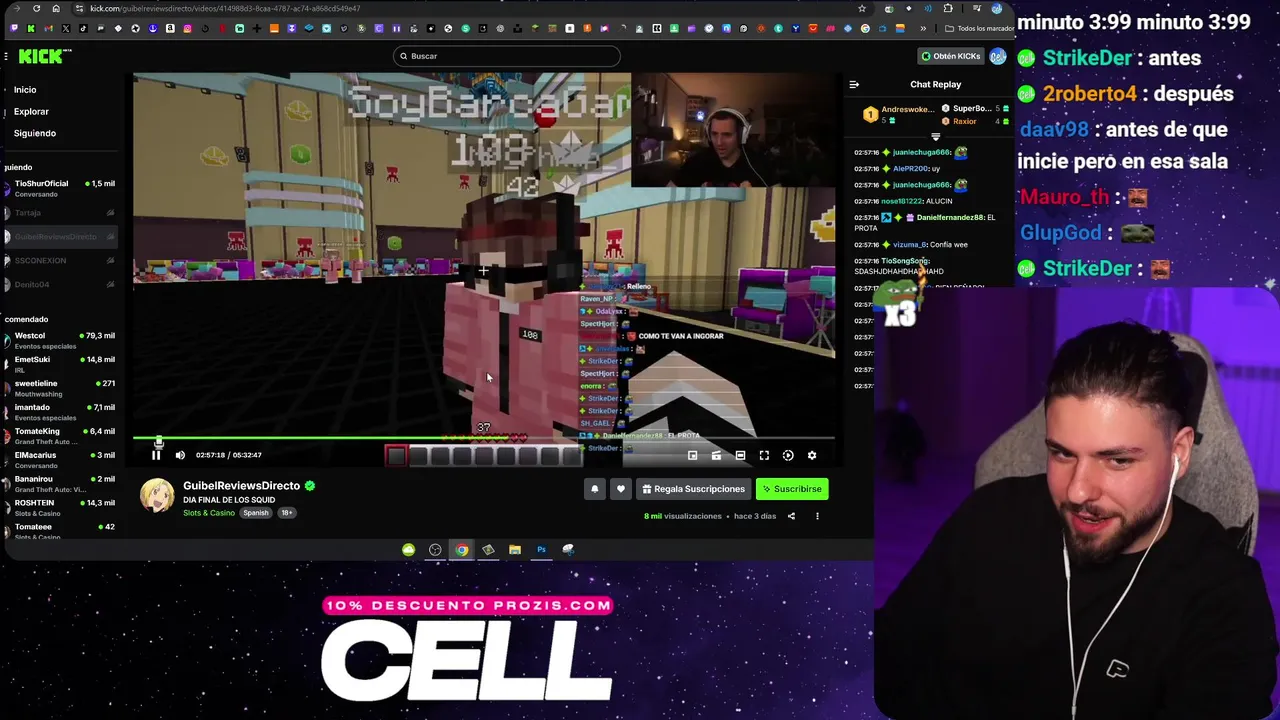Open the Denito04 channel in sidebar

[58, 284]
